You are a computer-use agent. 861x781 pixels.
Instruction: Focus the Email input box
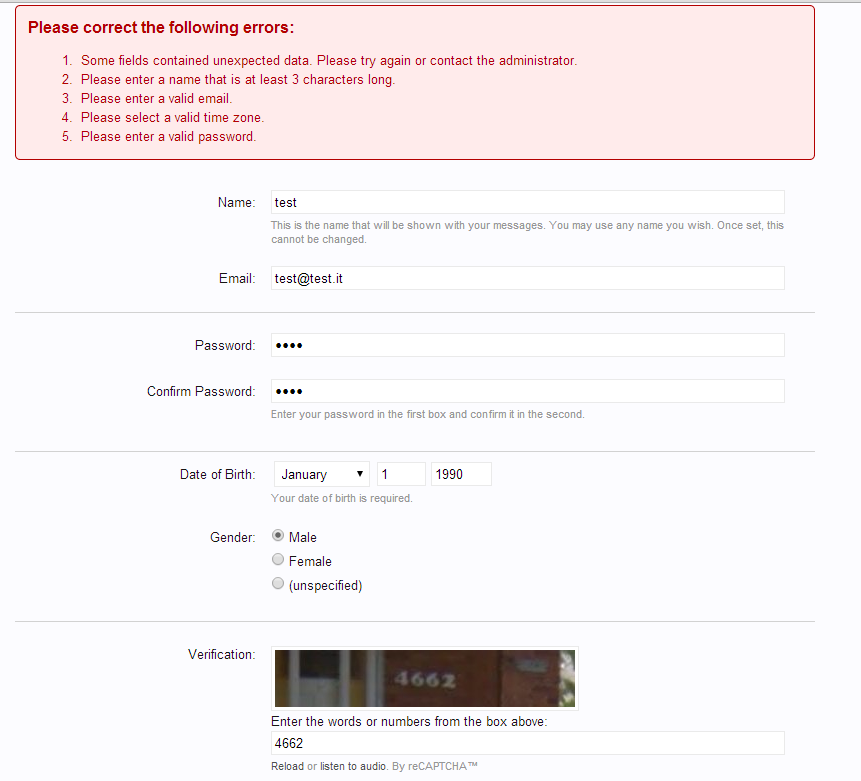[527, 278]
